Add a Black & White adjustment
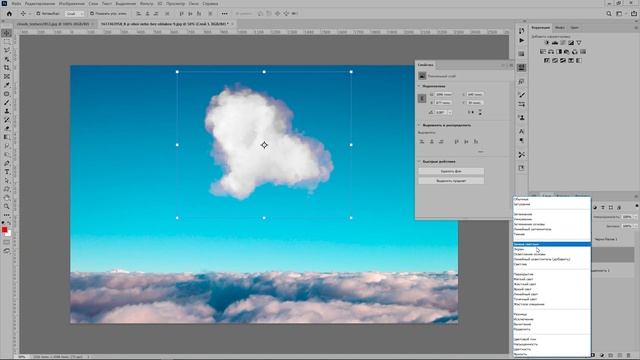 tap(559, 52)
